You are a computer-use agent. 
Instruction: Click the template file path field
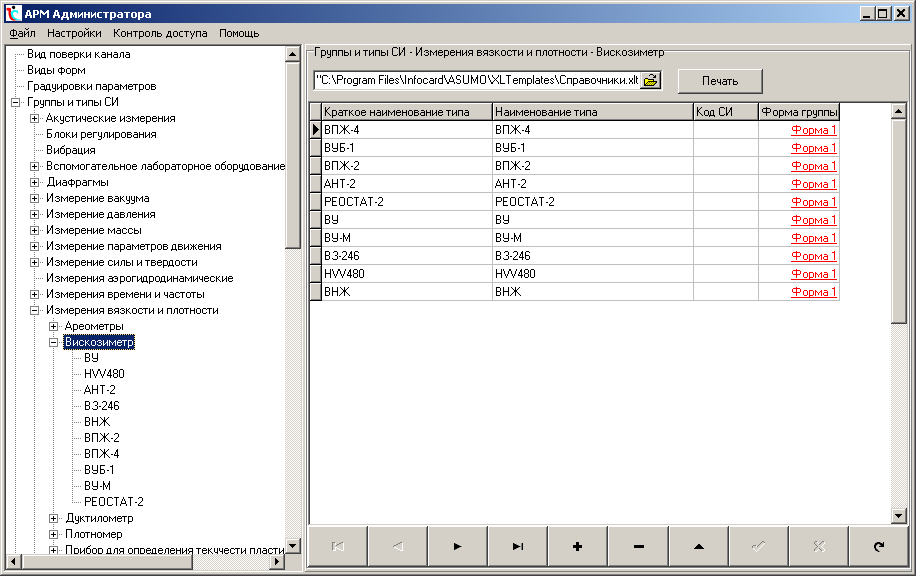tap(476, 80)
